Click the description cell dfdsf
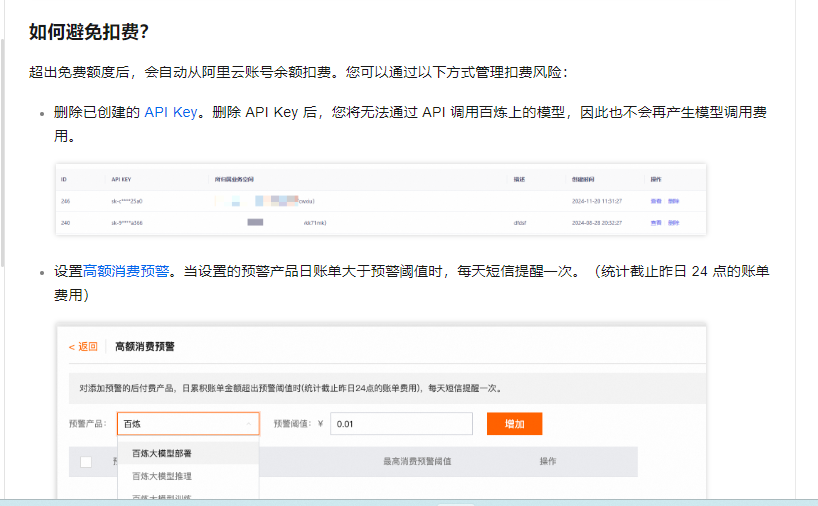Screen dimensions: 818x506 click(x=520, y=223)
